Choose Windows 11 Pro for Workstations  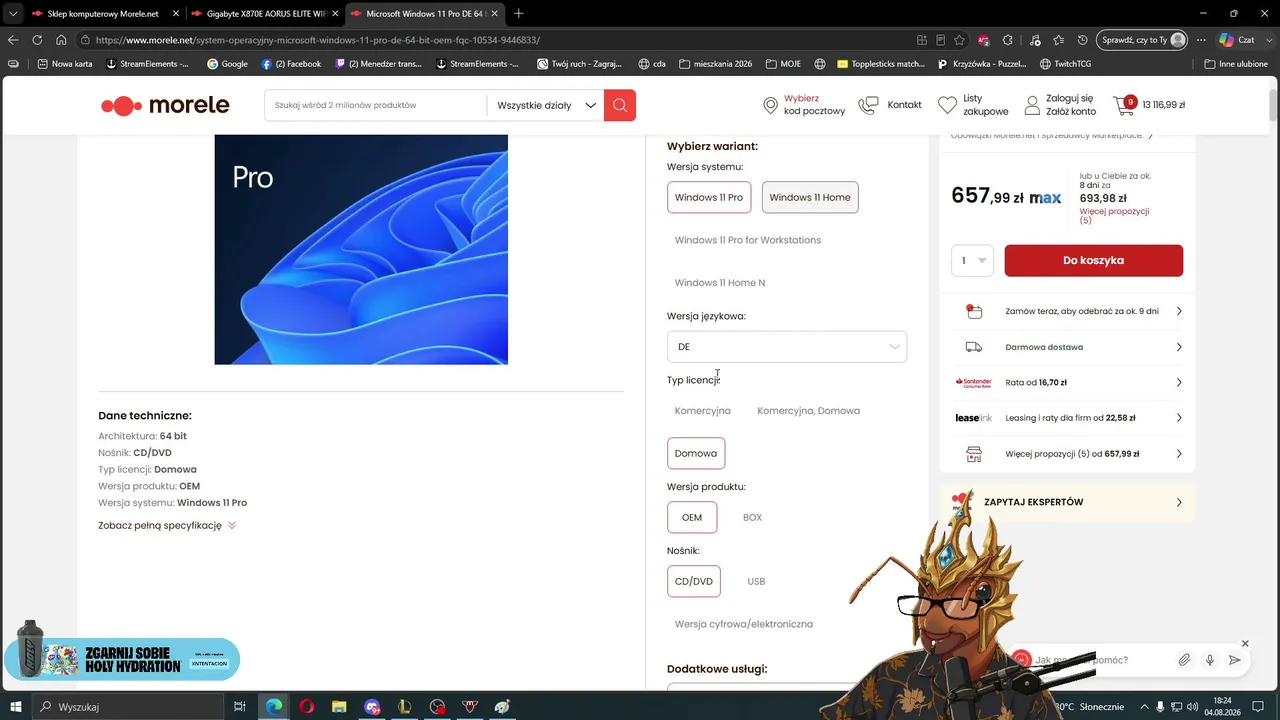[748, 240]
